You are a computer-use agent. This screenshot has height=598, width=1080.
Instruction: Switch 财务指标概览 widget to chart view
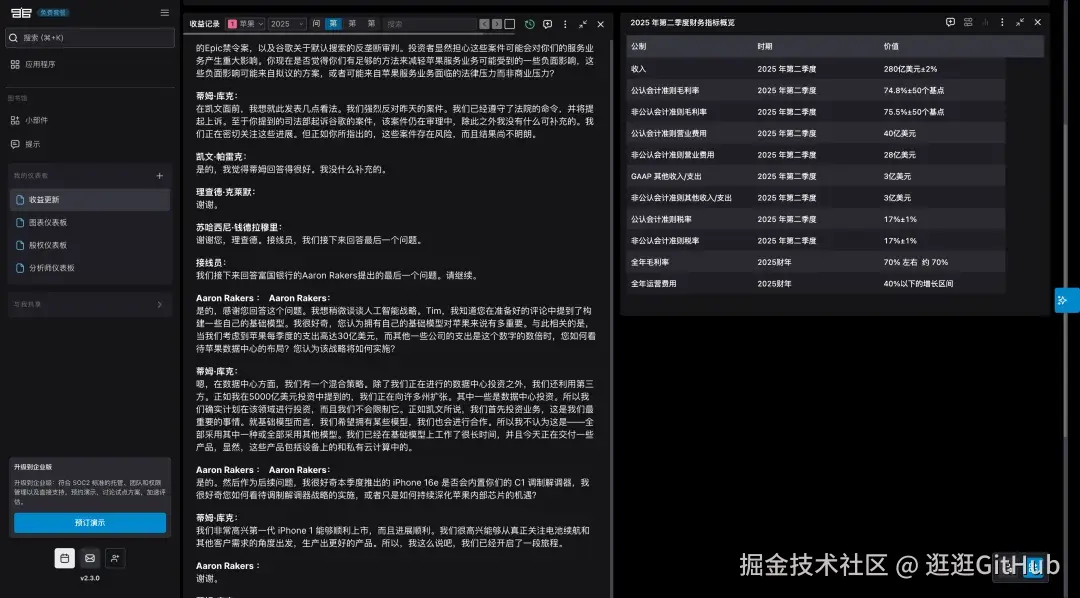click(986, 22)
